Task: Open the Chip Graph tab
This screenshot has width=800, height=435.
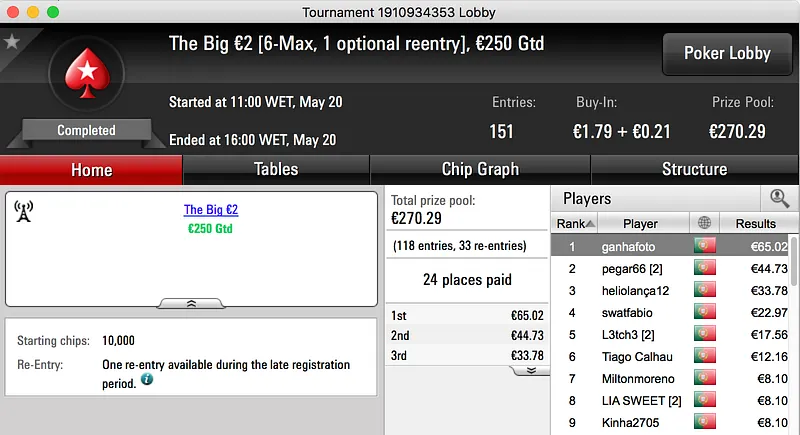Action: pyautogui.click(x=480, y=169)
